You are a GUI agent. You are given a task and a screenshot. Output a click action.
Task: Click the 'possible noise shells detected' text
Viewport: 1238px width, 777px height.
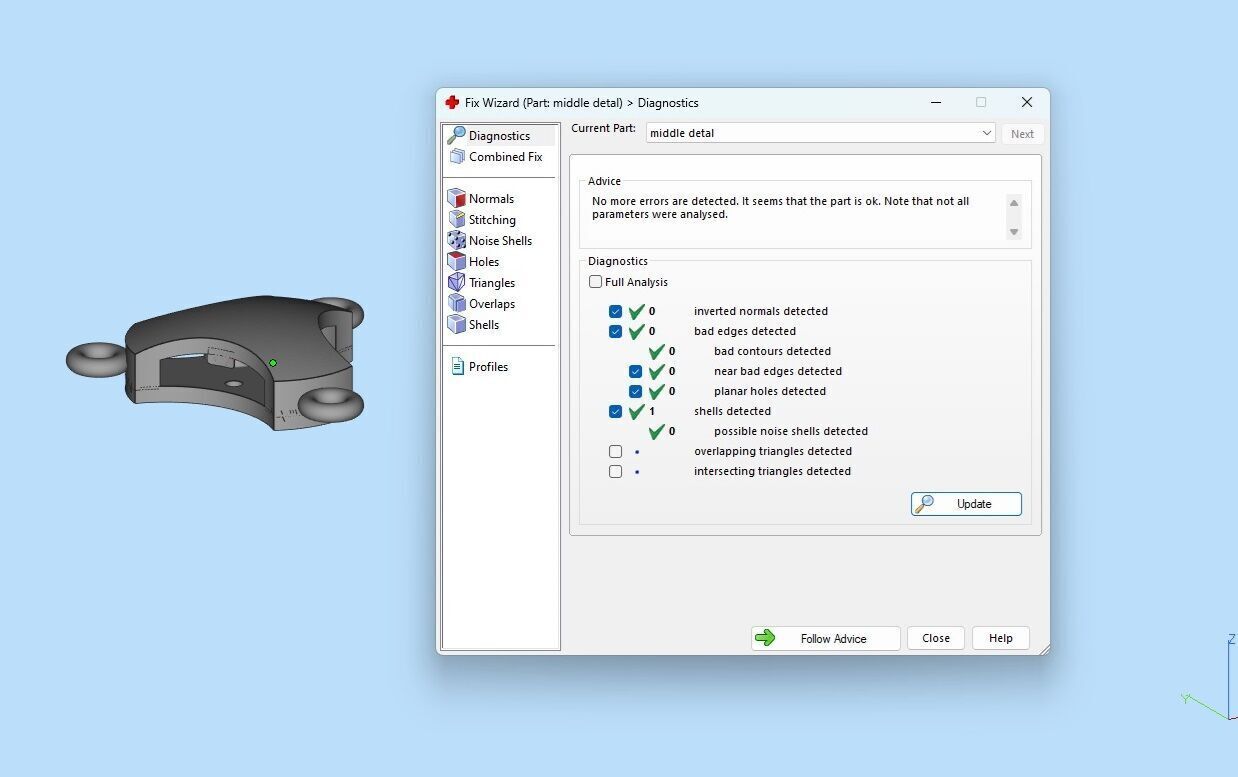[x=791, y=431]
